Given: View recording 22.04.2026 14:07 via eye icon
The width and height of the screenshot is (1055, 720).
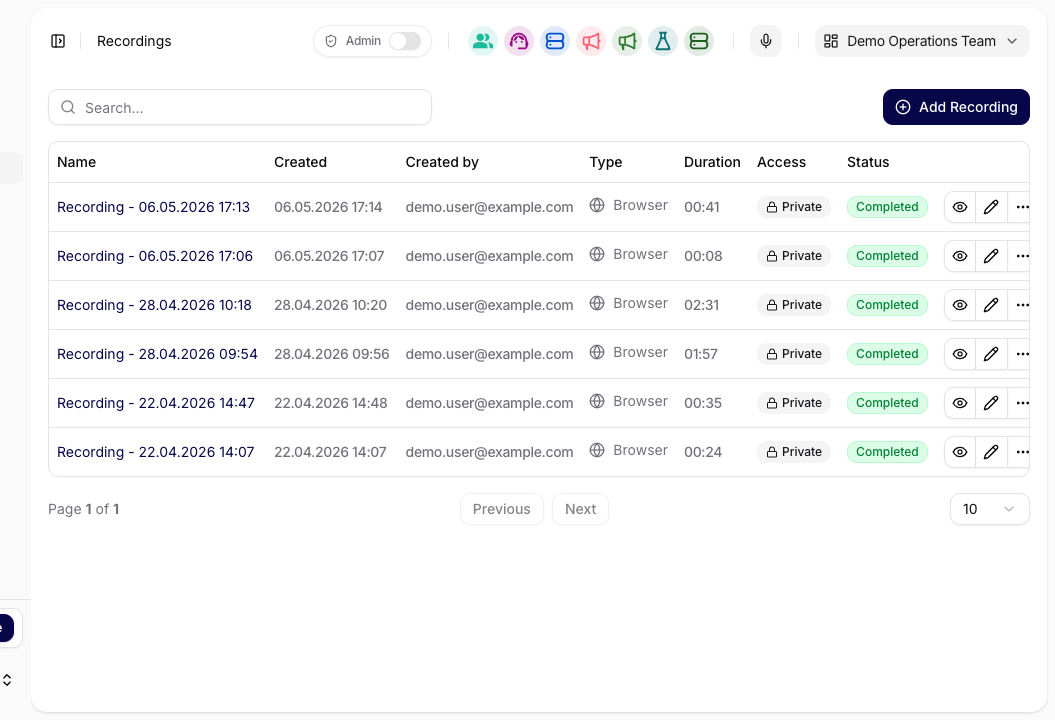Looking at the screenshot, I should click(x=960, y=452).
